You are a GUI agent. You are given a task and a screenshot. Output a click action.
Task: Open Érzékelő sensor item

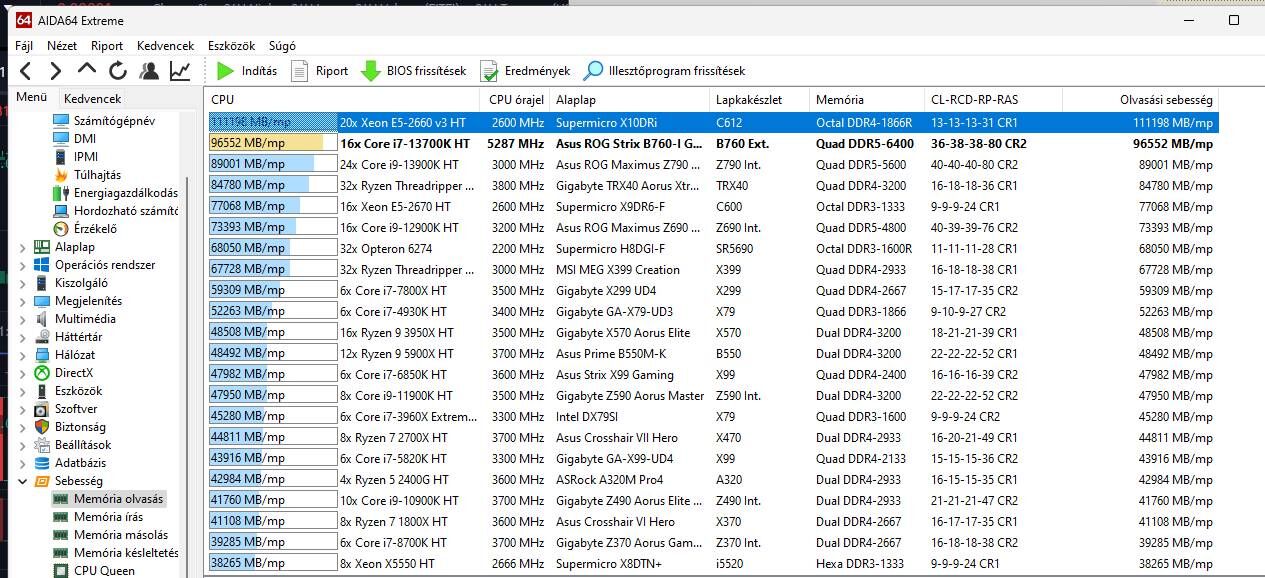pos(85,229)
